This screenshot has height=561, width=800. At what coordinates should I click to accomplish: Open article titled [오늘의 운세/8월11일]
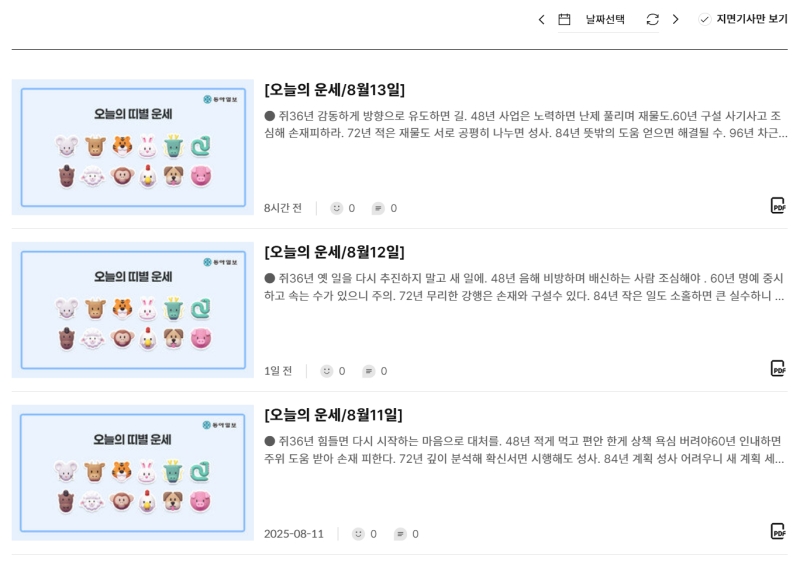coord(333,415)
